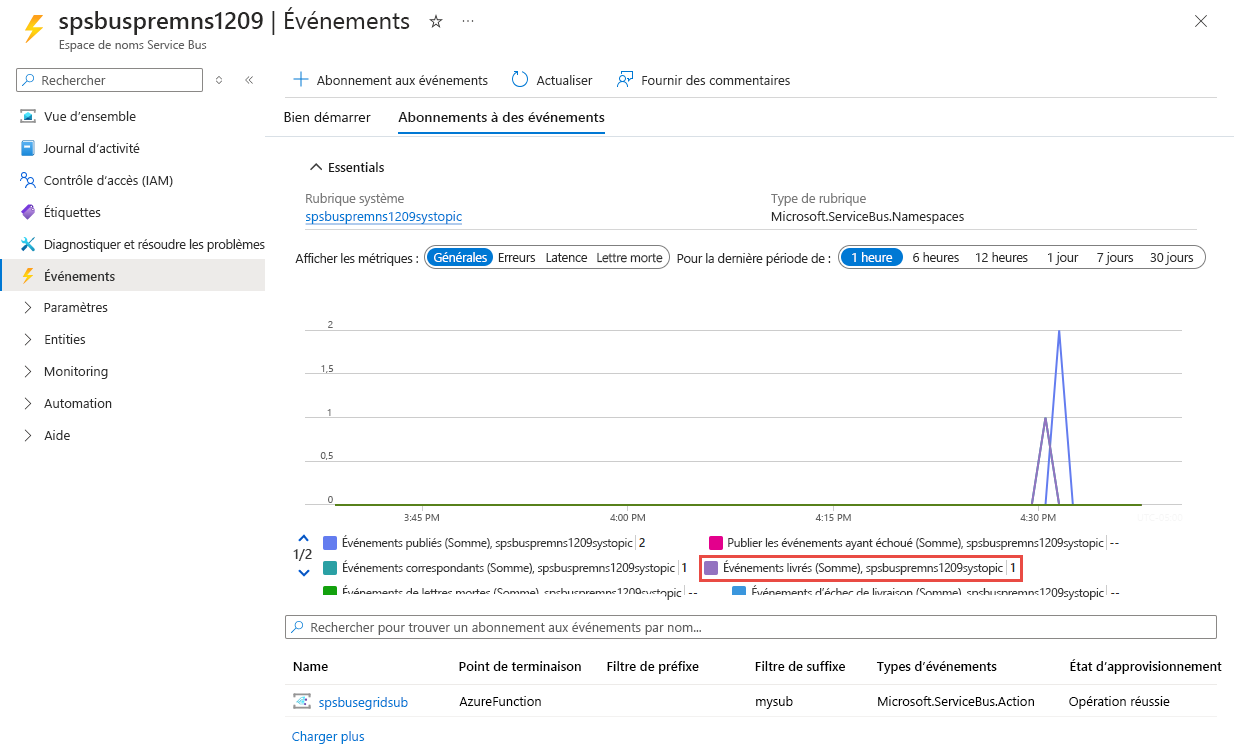Go to next legend page arrow

(304, 573)
